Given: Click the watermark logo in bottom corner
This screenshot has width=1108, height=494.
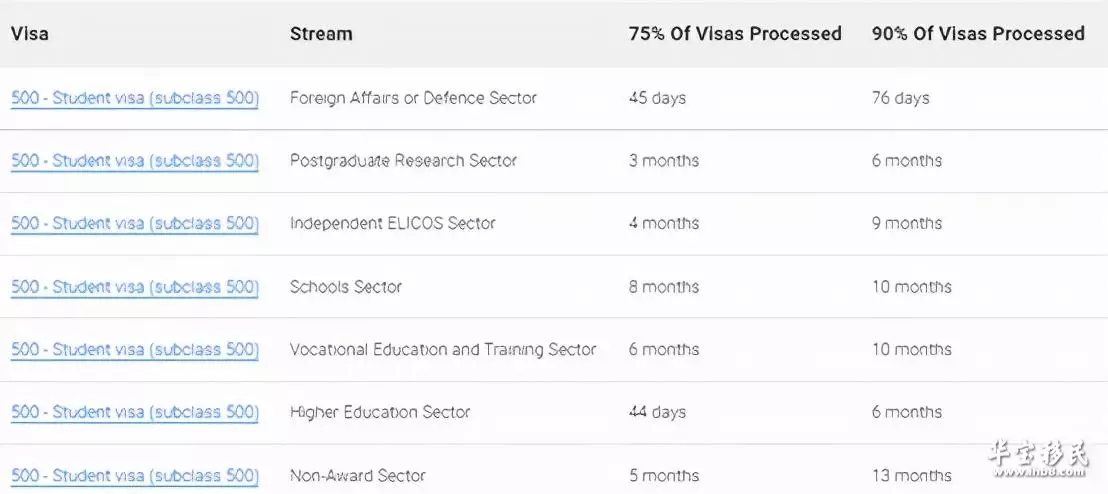Looking at the screenshot, I should [x=1039, y=459].
